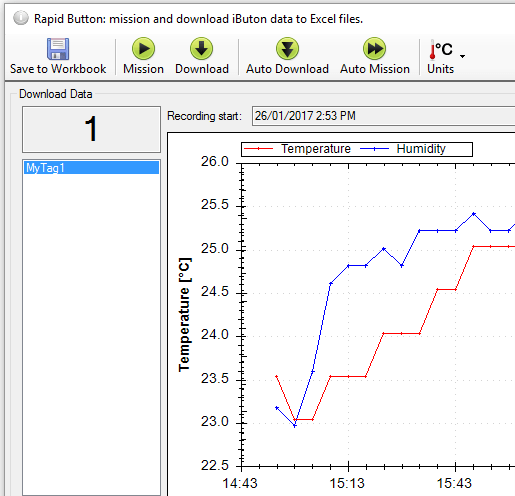This screenshot has height=496, width=515.
Task: Click the 'Temperature [°C]' axis title
Action: point(184,315)
